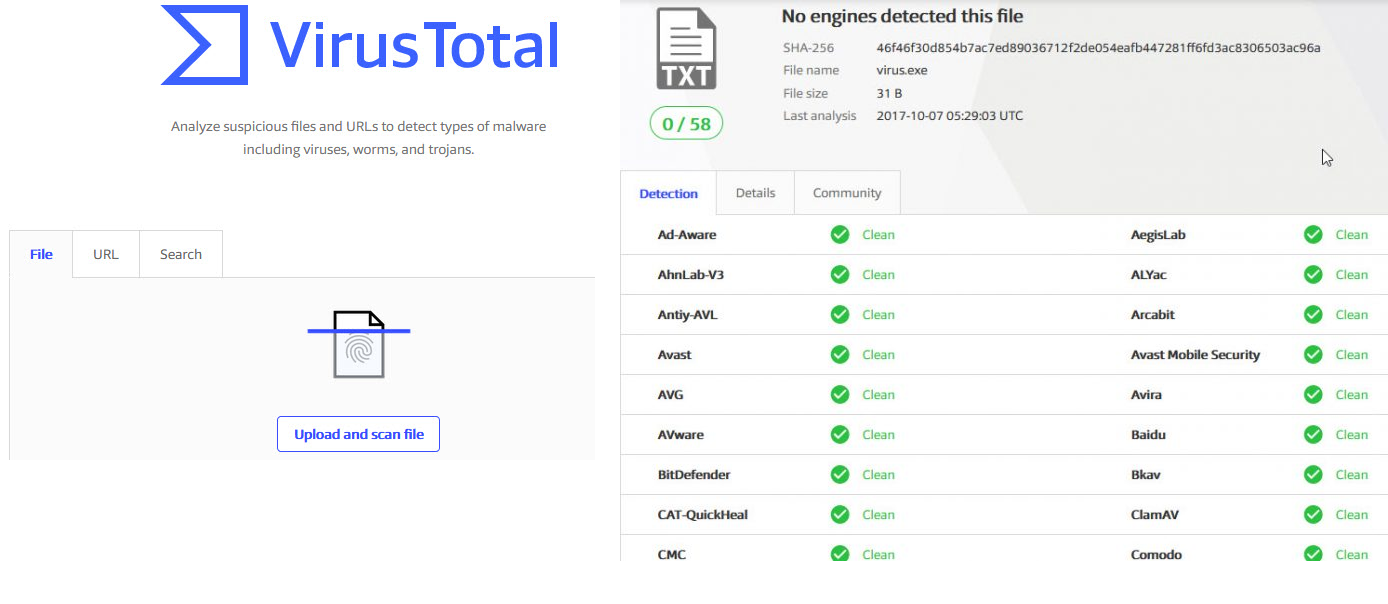Click green check icon for AVG

840,394
